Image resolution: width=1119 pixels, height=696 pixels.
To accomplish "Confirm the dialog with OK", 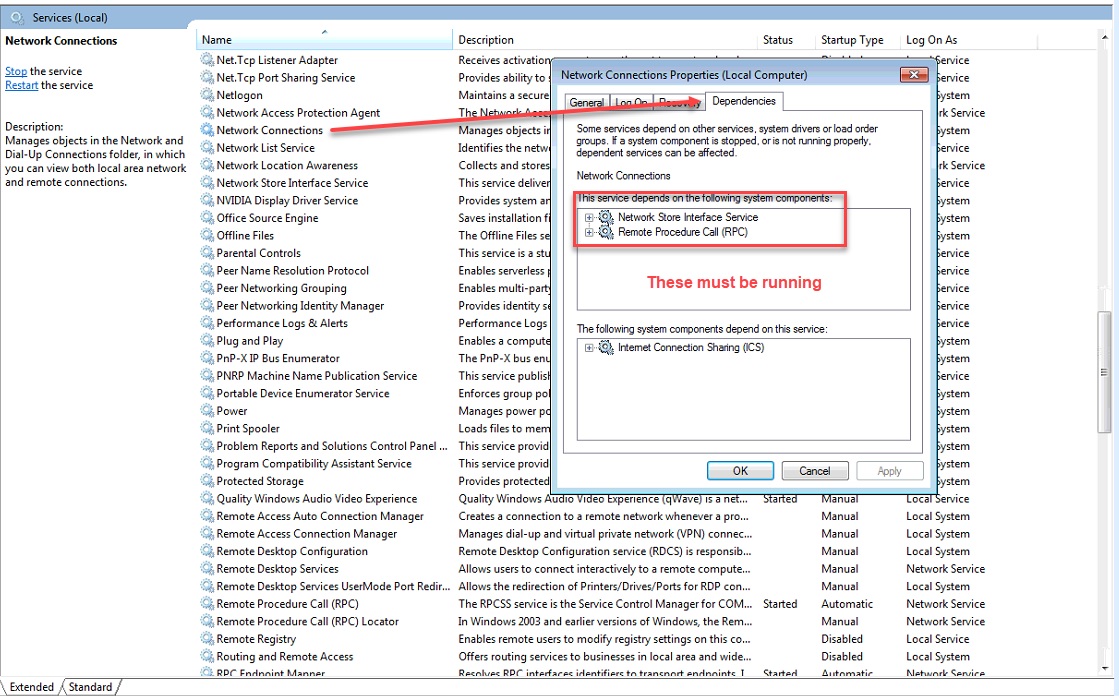I will click(740, 471).
